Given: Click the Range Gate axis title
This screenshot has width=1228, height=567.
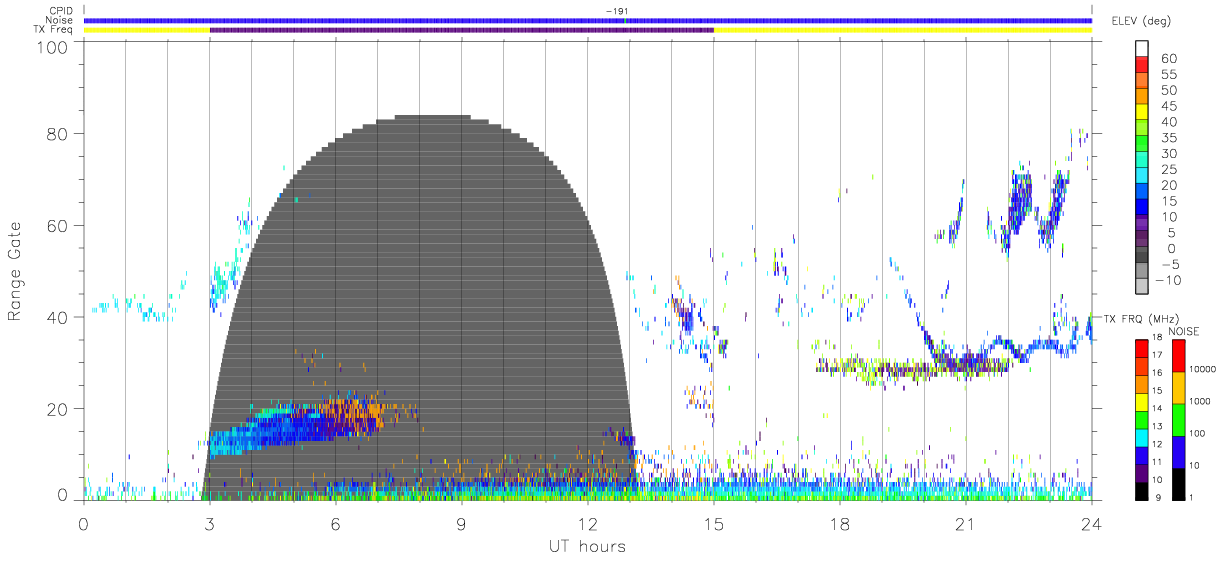Looking at the screenshot, I should (x=17, y=272).
